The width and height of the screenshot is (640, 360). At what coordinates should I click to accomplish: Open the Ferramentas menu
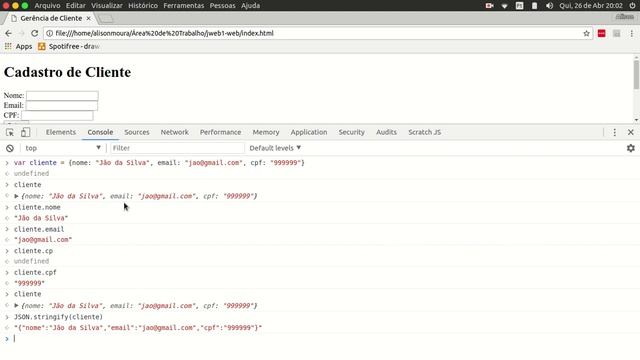(184, 6)
